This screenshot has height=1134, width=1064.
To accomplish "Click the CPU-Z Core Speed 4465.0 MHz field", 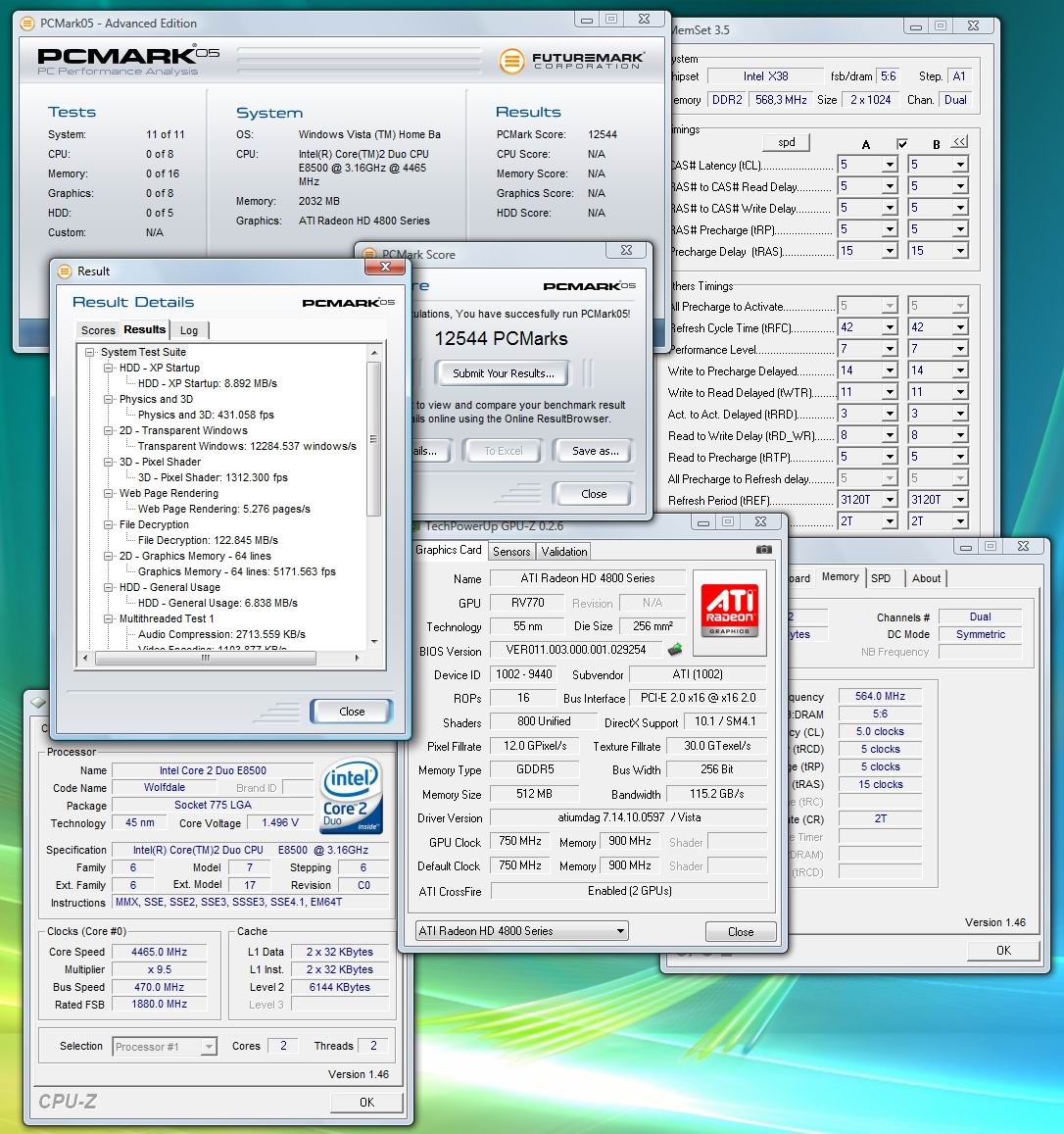I will click(159, 952).
